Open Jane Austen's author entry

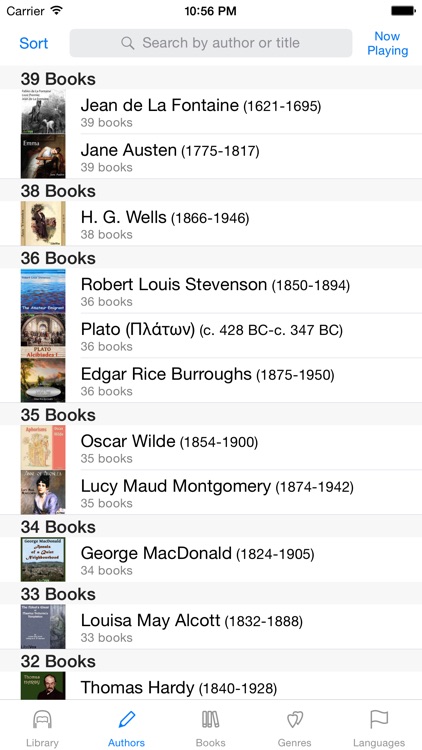point(211,156)
